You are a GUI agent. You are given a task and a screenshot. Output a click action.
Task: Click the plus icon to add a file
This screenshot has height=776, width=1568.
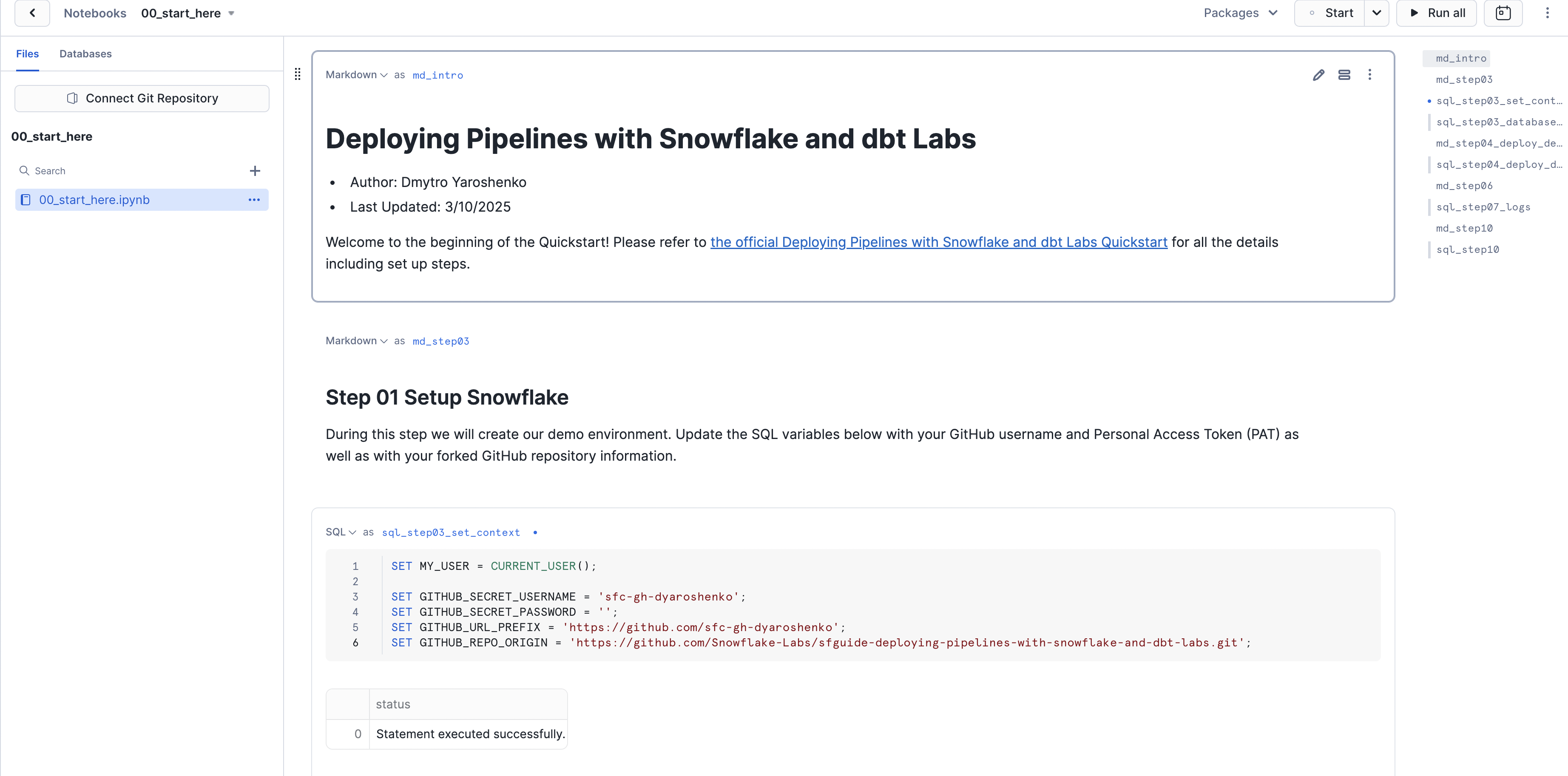tap(255, 170)
